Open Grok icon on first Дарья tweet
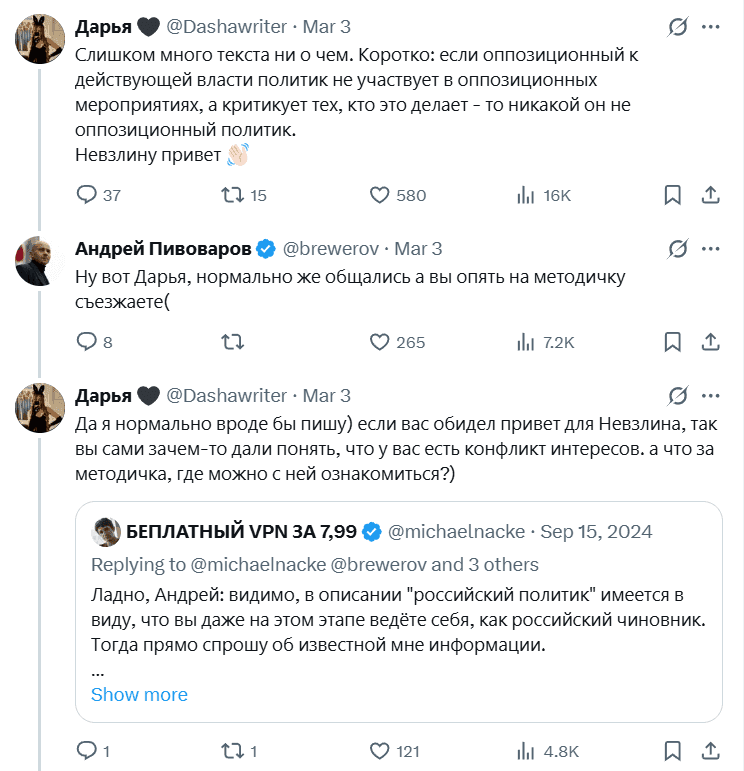This screenshot has width=744, height=771. coord(678,27)
